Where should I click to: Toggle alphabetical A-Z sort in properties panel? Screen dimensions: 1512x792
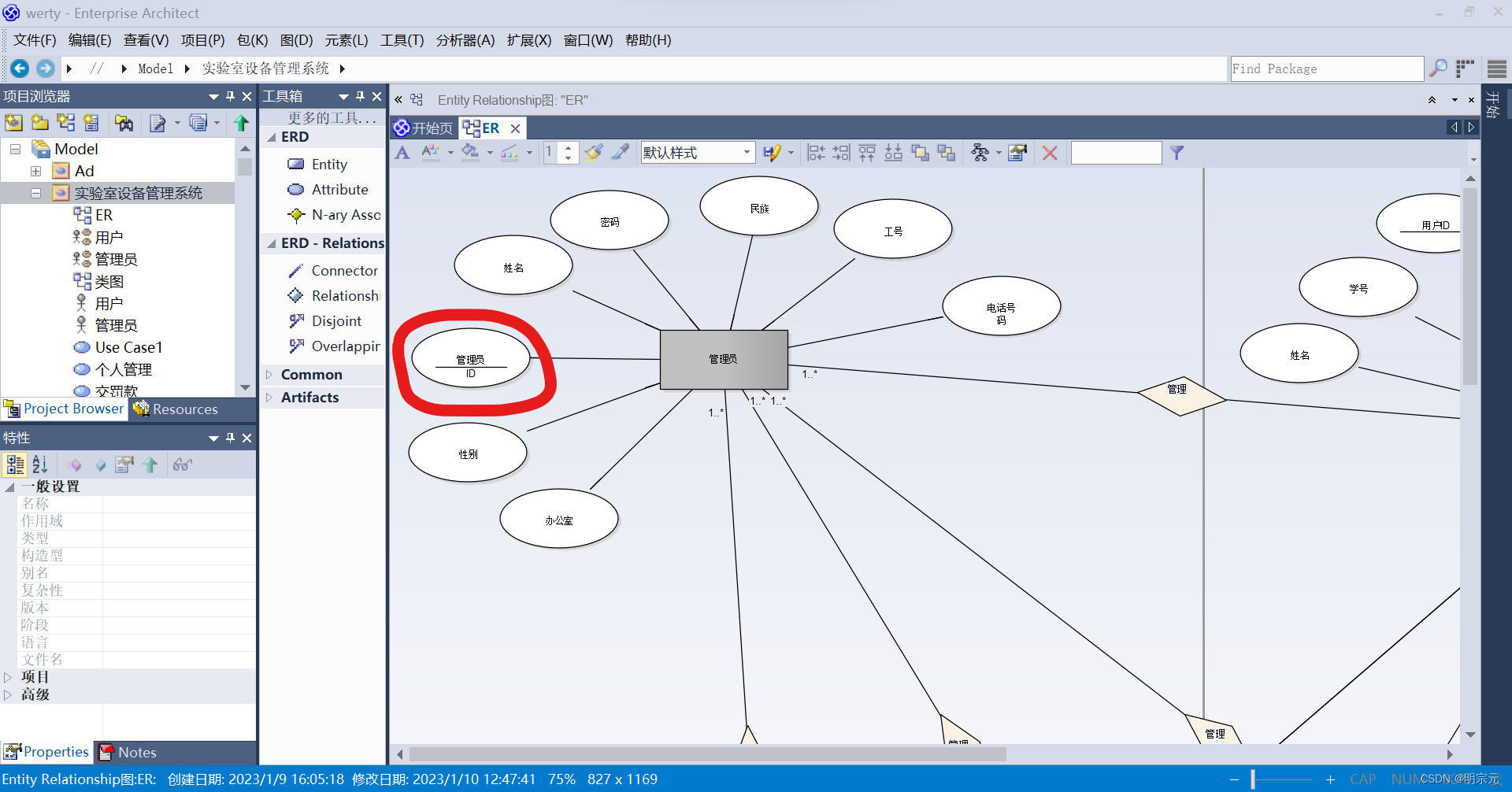click(x=40, y=464)
